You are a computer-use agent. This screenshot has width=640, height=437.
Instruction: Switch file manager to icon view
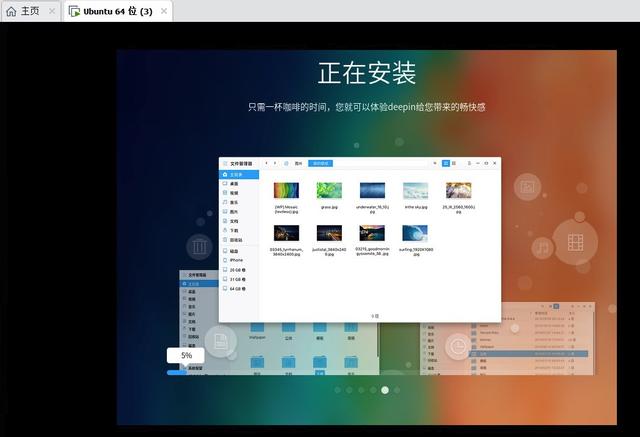point(446,163)
